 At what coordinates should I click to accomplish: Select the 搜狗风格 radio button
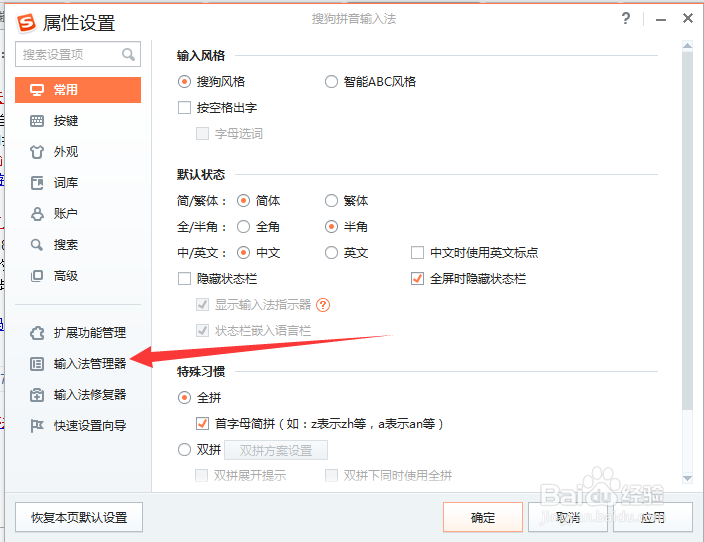(x=184, y=82)
